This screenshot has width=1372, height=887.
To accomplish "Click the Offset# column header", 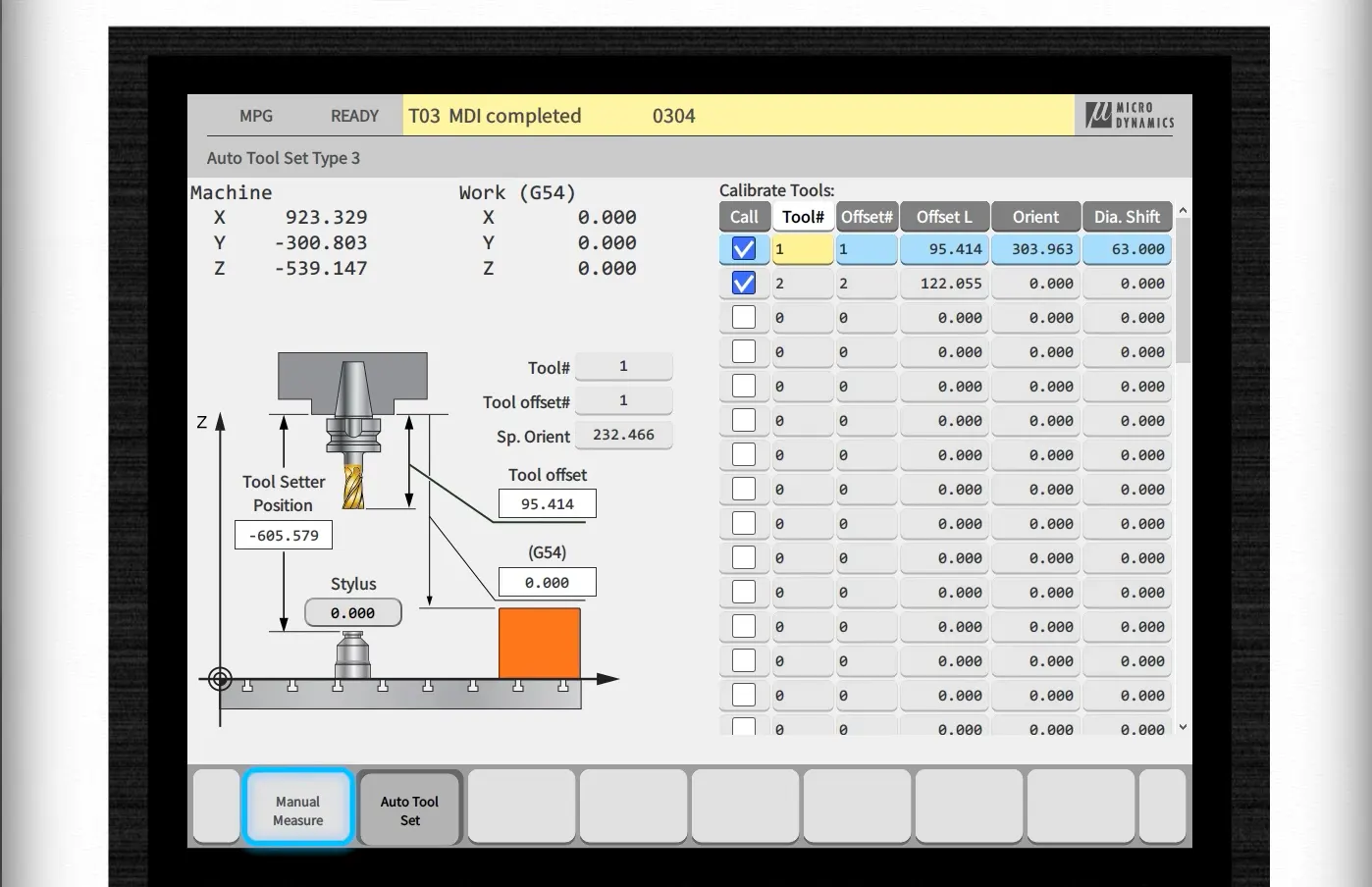I will click(867, 217).
